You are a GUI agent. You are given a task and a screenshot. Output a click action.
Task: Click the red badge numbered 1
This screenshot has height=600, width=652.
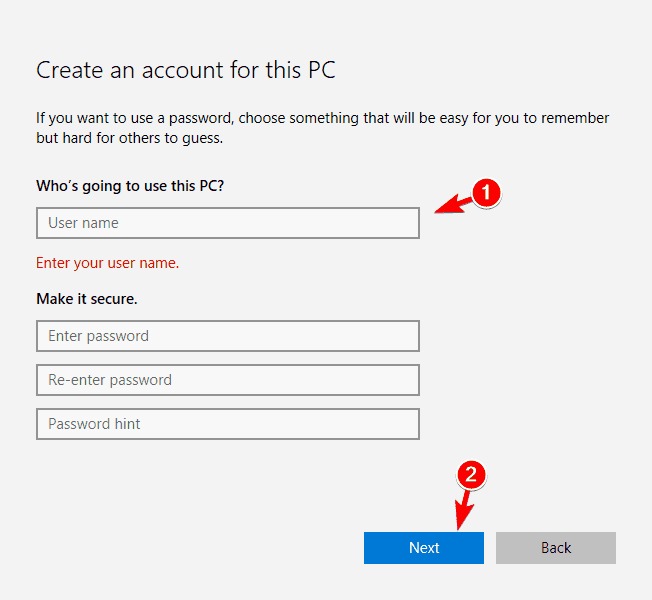[484, 193]
